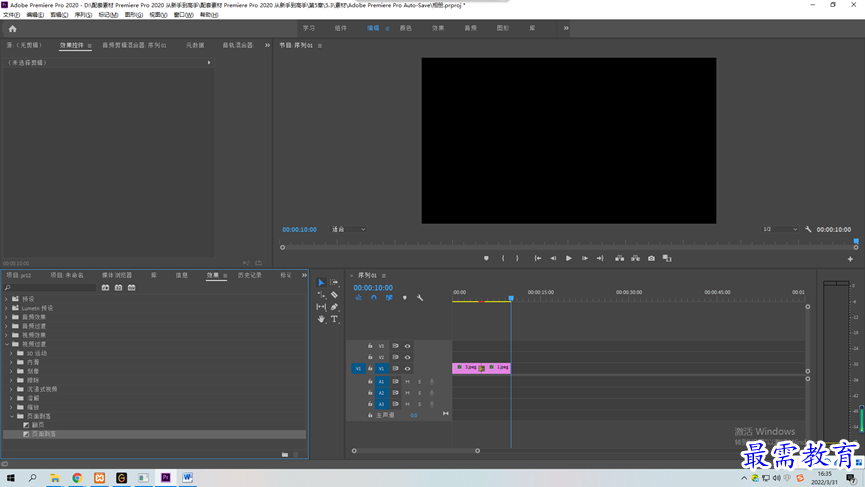
Task: Play the sequence in program monitor
Action: point(569,258)
